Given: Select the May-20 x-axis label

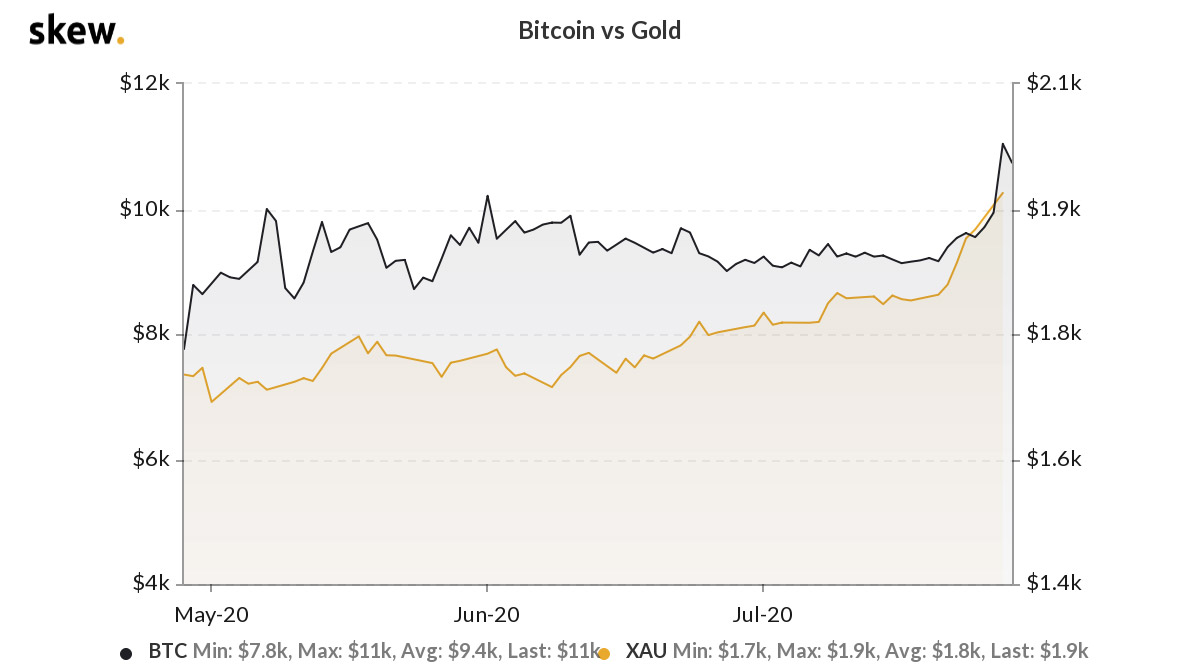Looking at the screenshot, I should [x=211, y=611].
